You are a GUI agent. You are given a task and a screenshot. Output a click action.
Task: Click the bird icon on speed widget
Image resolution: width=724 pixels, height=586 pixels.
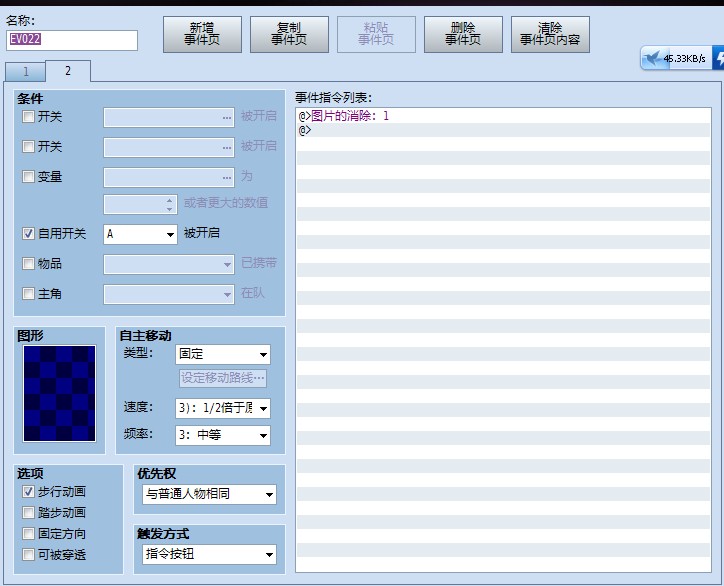[x=653, y=59]
